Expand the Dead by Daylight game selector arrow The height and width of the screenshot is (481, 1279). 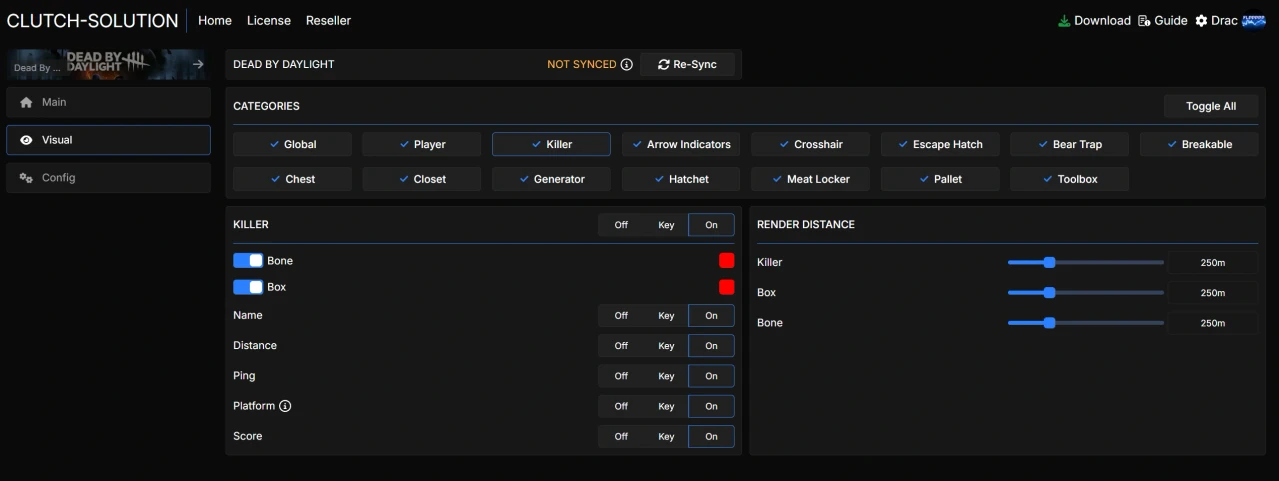point(198,65)
